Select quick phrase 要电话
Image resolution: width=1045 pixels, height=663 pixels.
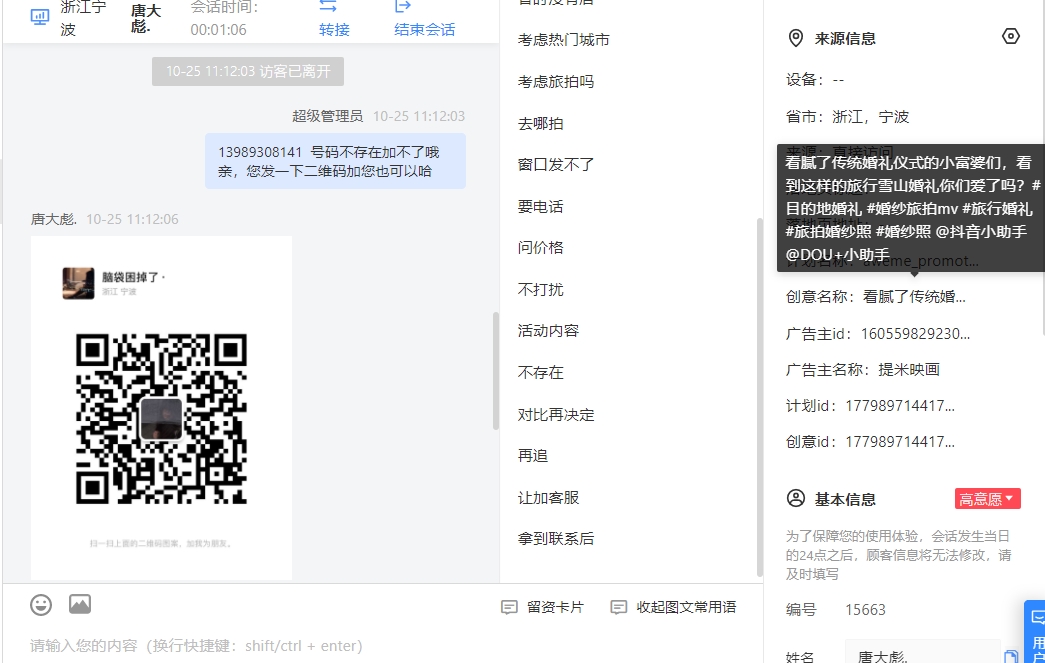coord(540,207)
